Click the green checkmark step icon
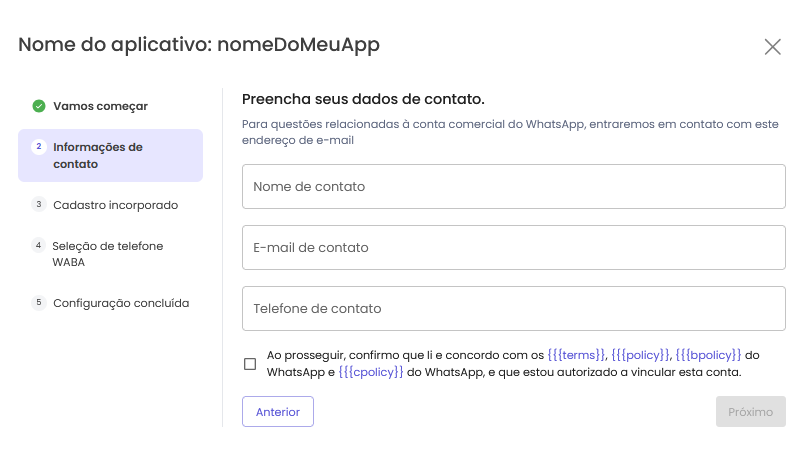The height and width of the screenshot is (454, 810). (39, 106)
